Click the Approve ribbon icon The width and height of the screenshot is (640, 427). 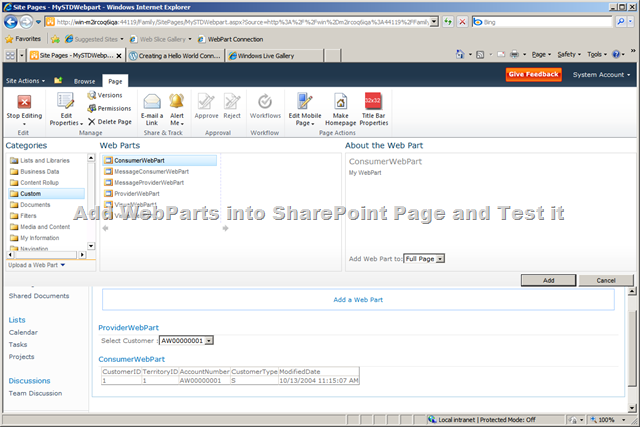click(206, 101)
